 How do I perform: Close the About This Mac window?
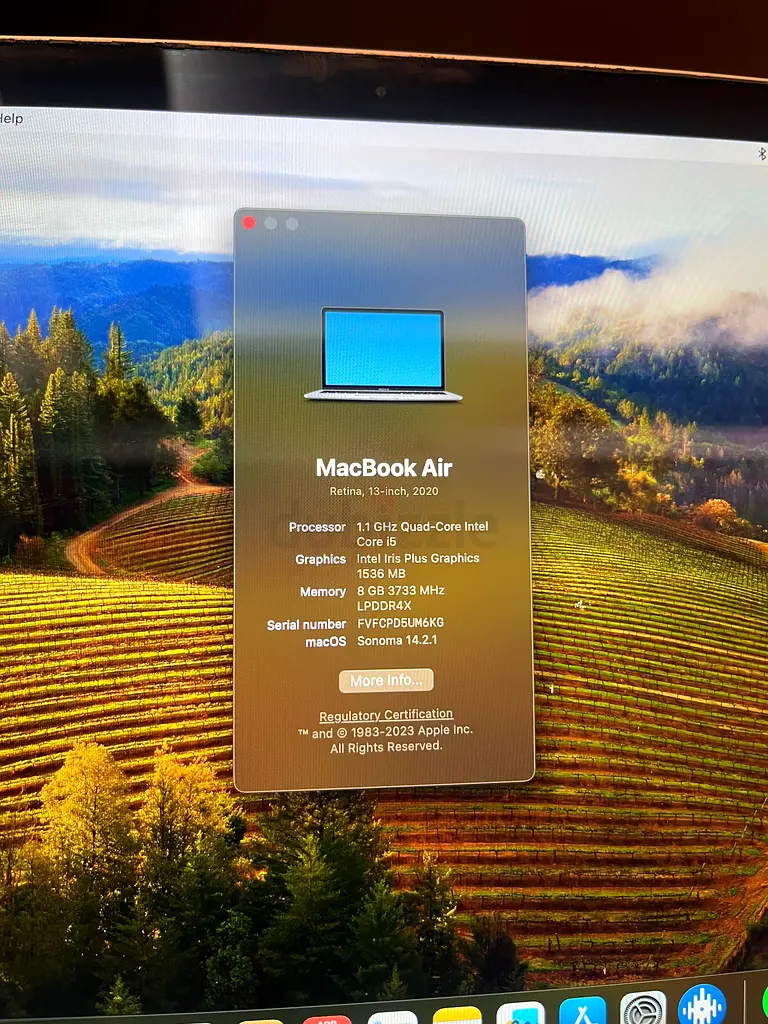tap(249, 223)
